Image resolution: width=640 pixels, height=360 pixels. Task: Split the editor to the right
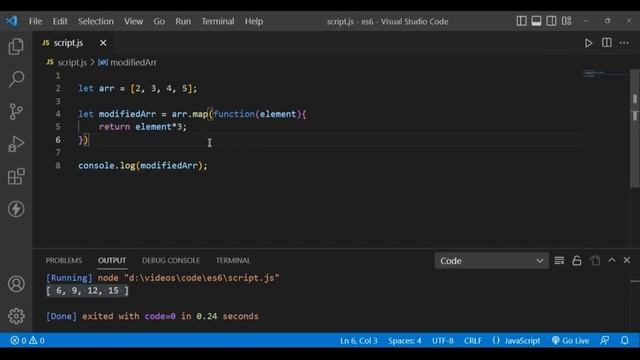pos(607,43)
